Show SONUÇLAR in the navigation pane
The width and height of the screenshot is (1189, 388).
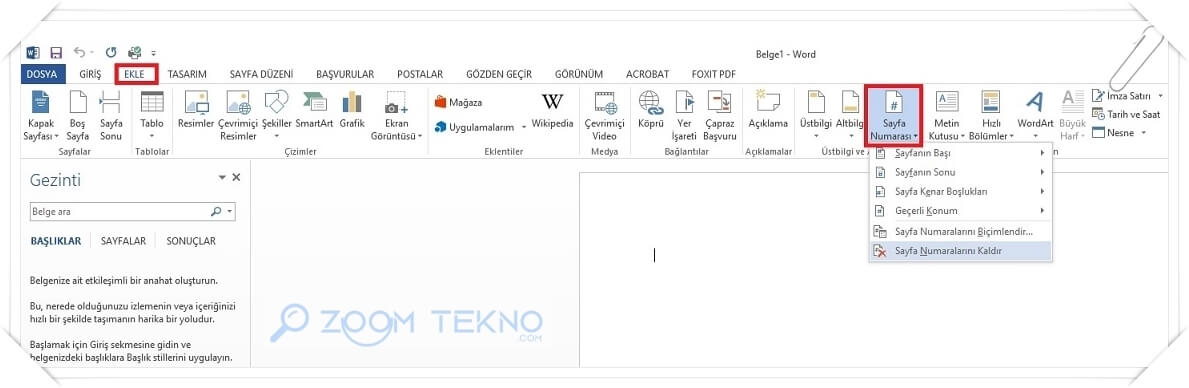pyautogui.click(x=191, y=241)
